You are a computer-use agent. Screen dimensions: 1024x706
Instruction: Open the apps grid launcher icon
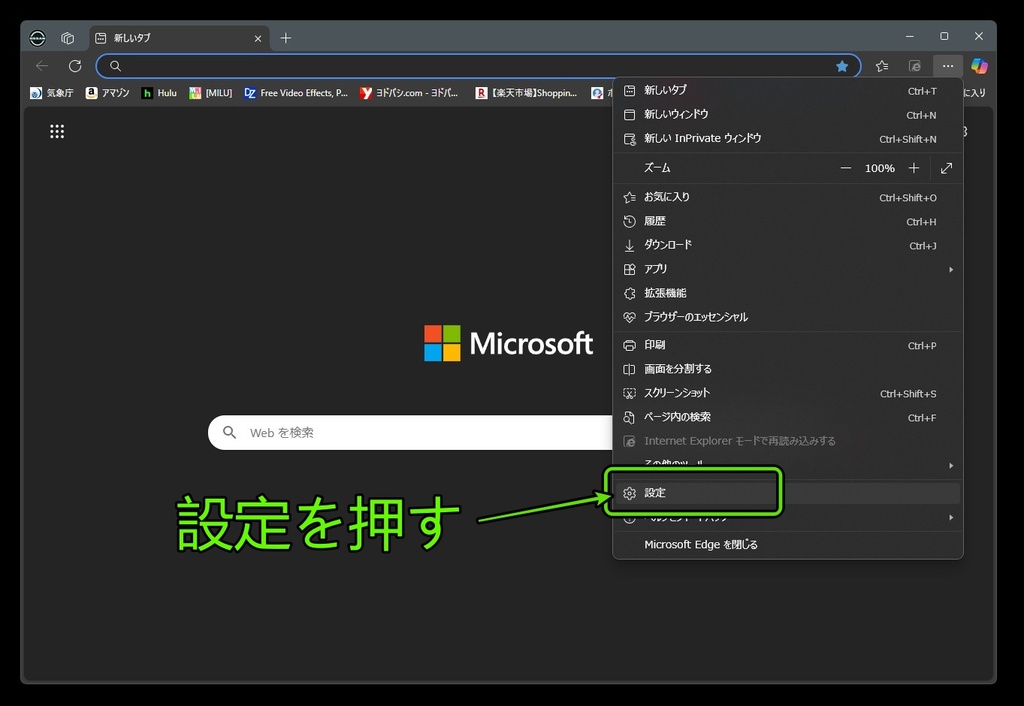57,132
